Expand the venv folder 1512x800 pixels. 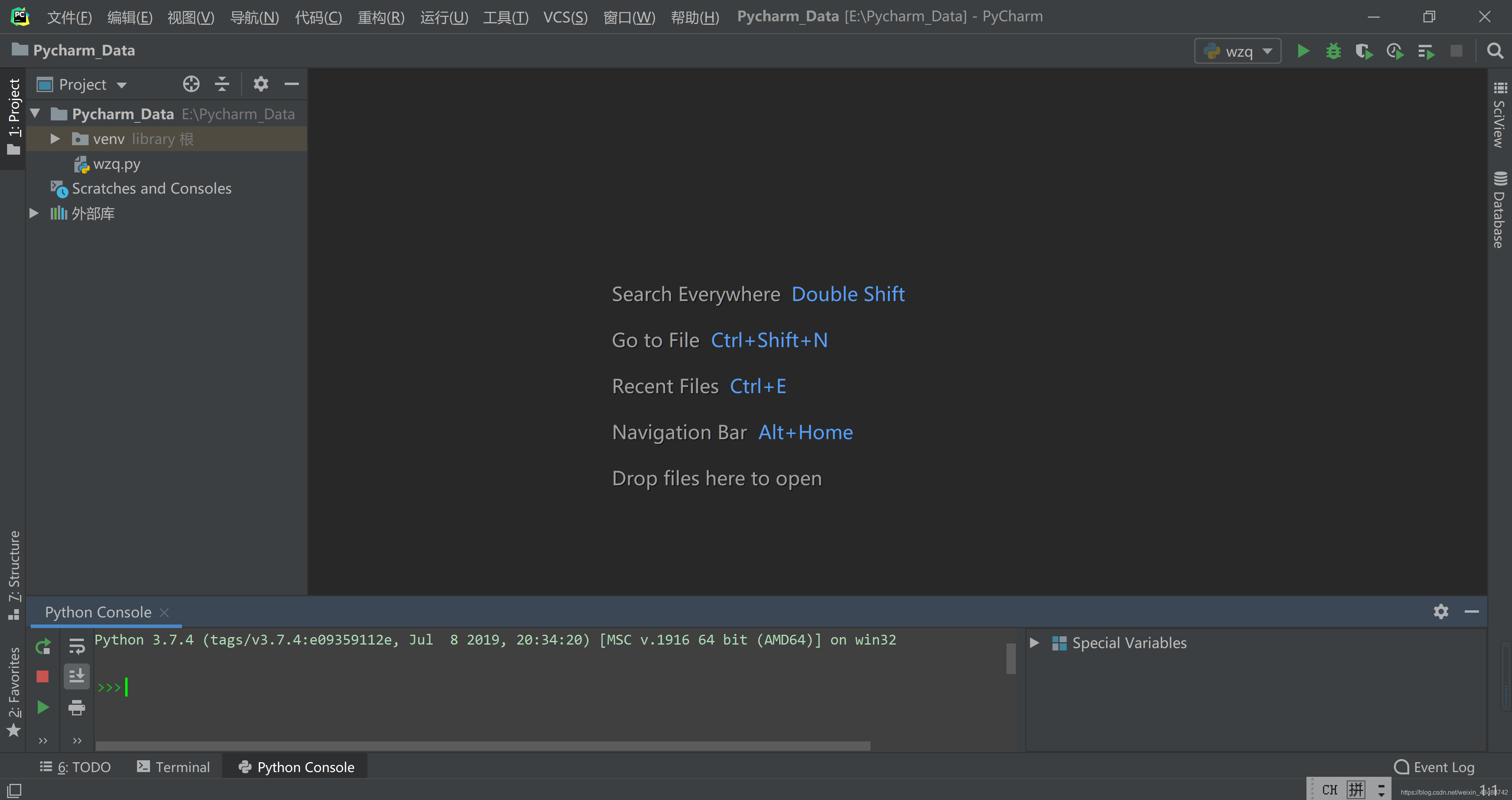[x=55, y=139]
